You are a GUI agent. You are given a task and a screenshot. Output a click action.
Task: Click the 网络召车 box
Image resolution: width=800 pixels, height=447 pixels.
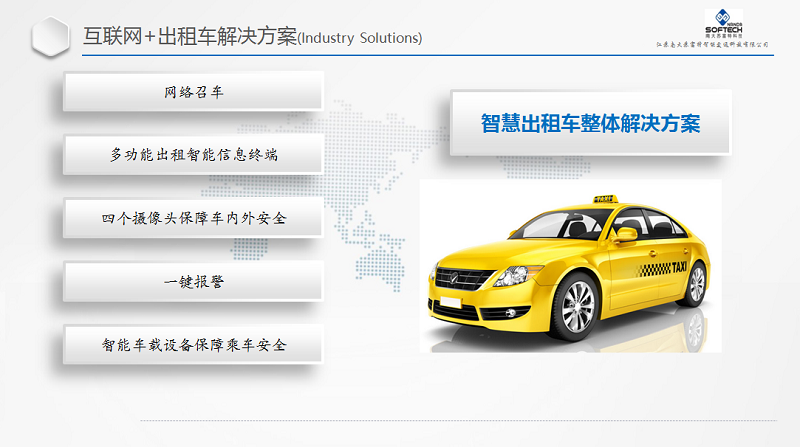coord(193,91)
